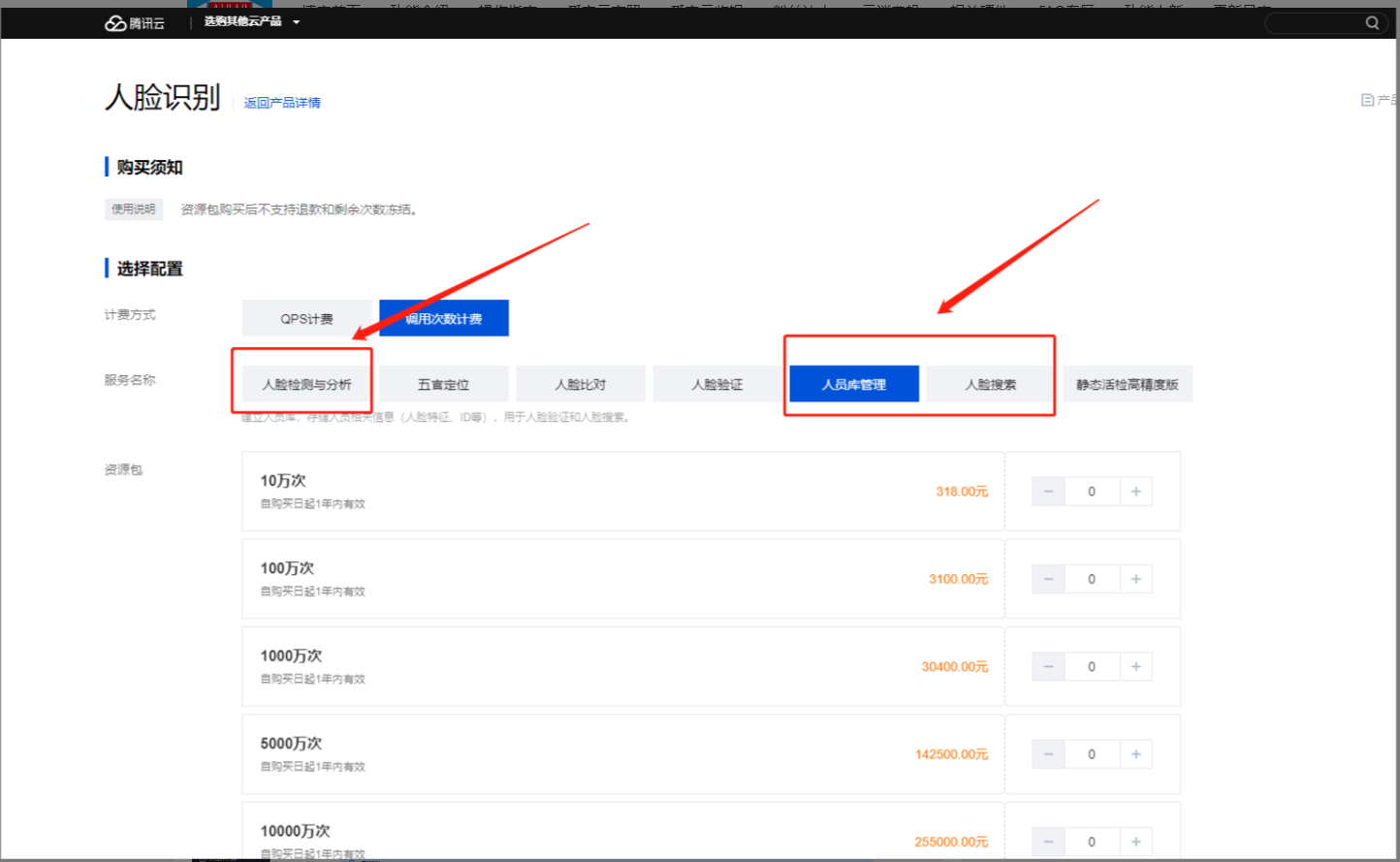The image size is (1400, 862).
Task: Click the 返回产品详情 link
Action: [x=282, y=103]
